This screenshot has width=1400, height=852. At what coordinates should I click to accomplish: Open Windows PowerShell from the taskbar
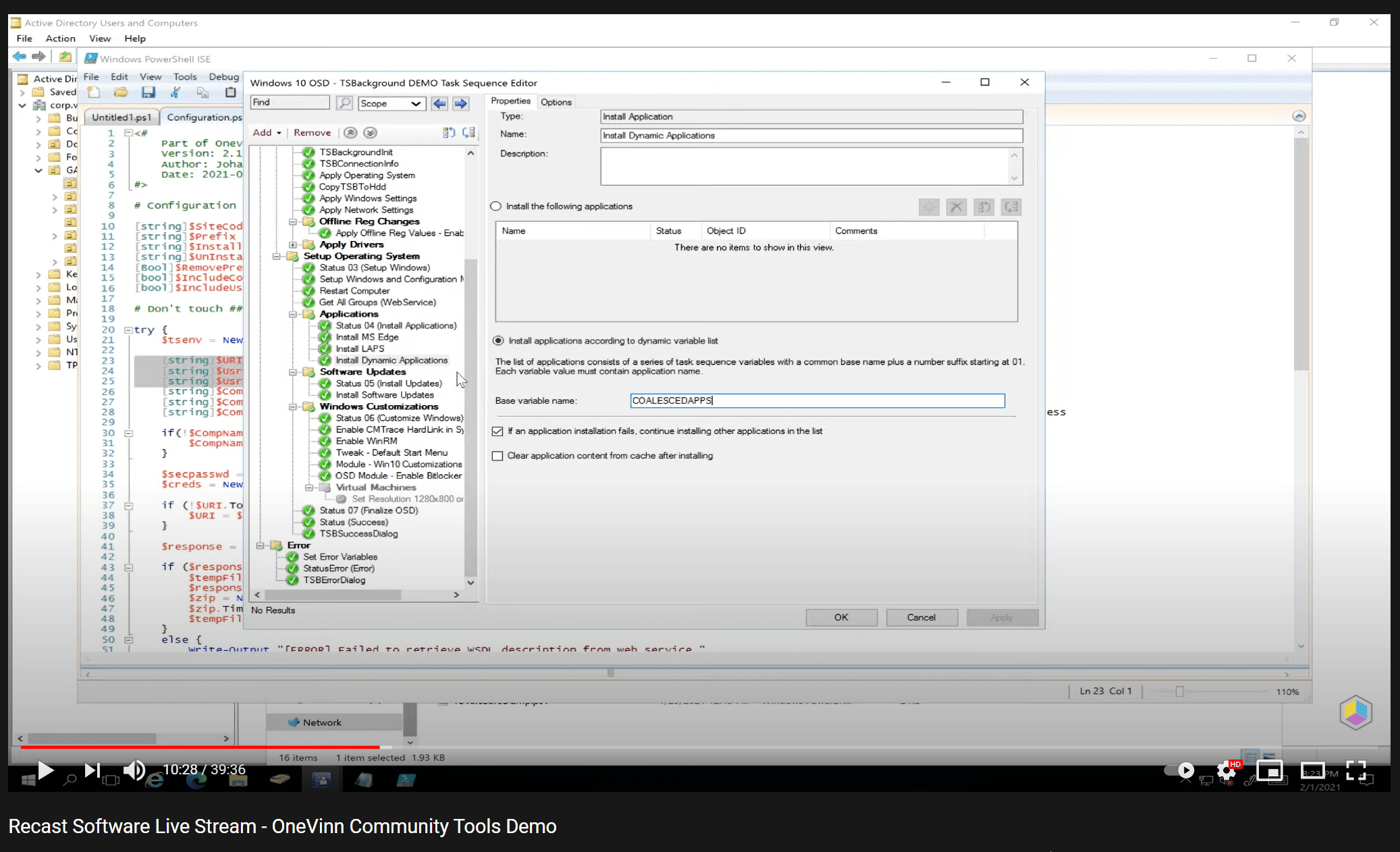[x=406, y=779]
